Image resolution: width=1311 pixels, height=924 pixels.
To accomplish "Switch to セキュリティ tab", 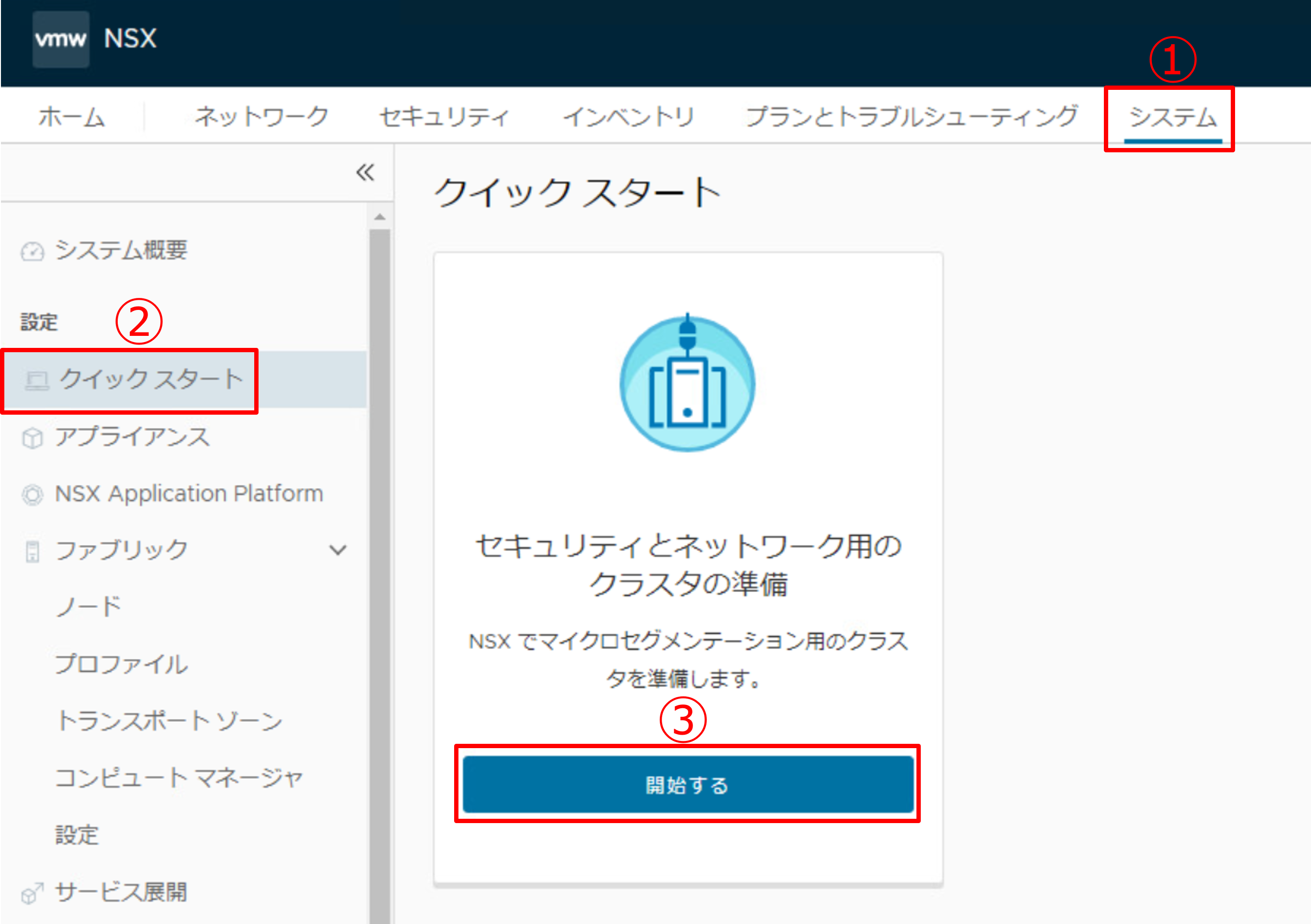I will [444, 117].
